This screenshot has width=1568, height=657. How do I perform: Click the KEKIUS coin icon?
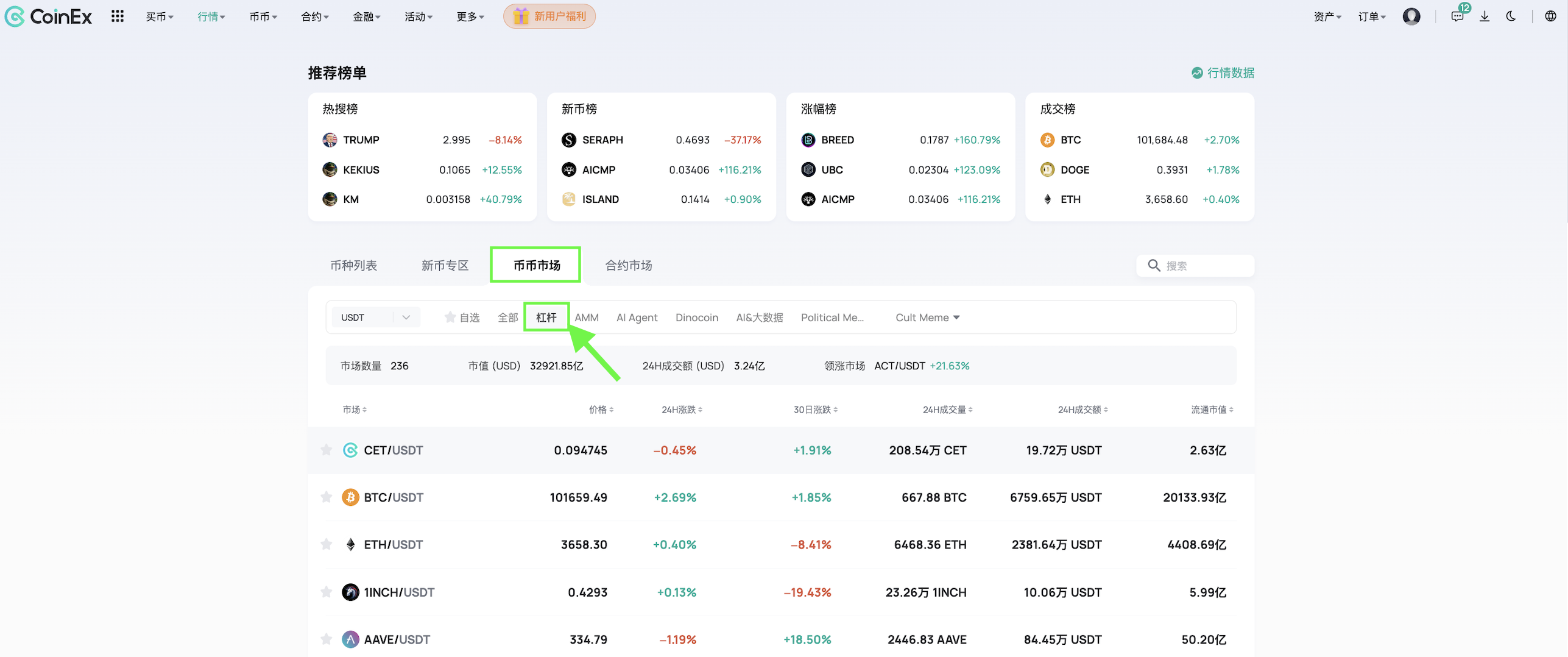[x=330, y=169]
